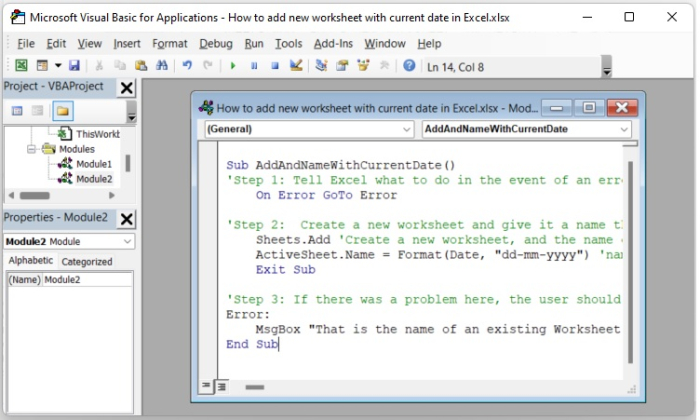The image size is (700, 420).
Task: Click the Project tree scroll right arrow
Action: pyautogui.click(x=112, y=195)
